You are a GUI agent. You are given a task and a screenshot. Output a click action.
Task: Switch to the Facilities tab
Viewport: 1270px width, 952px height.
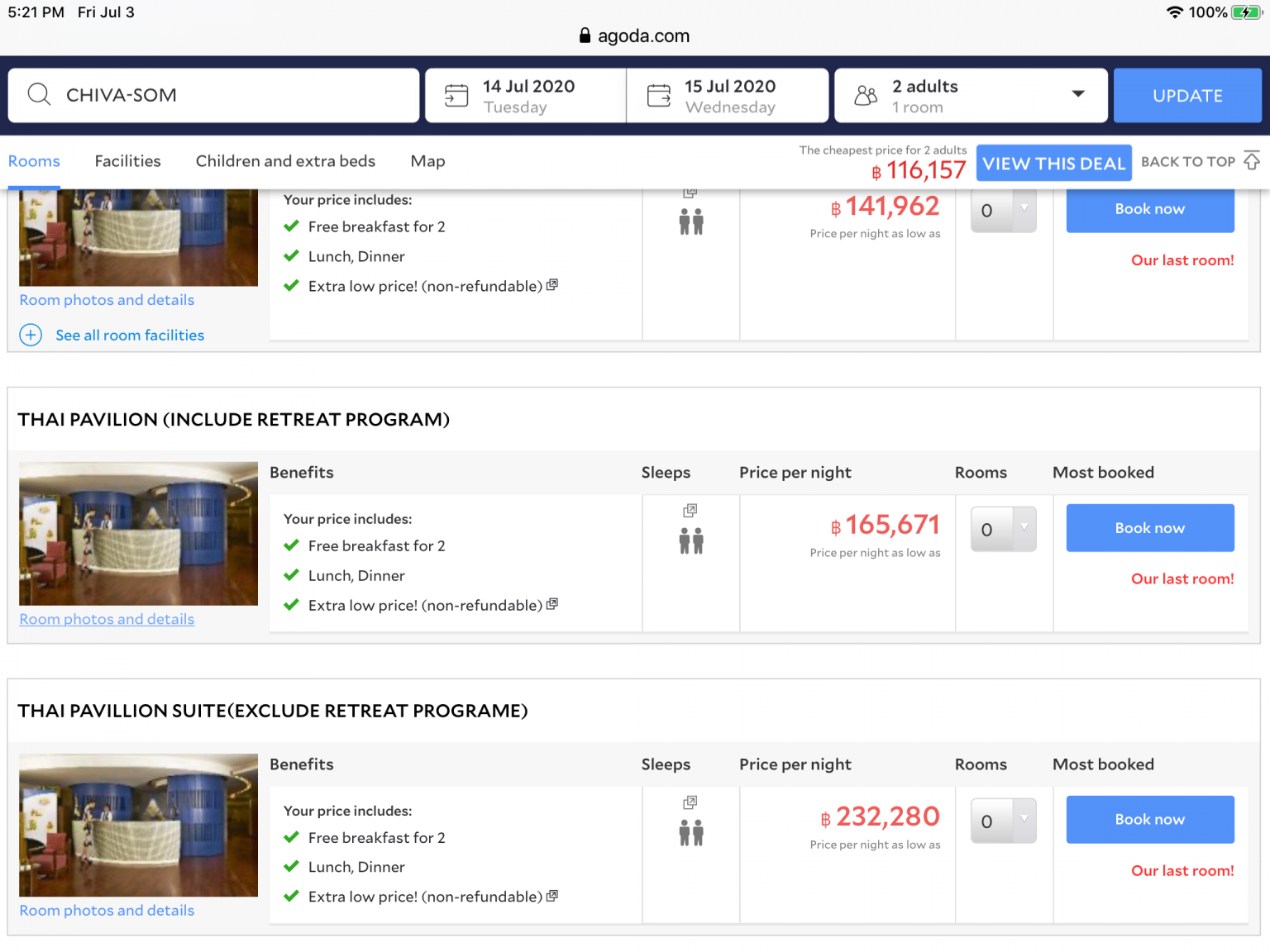point(127,161)
